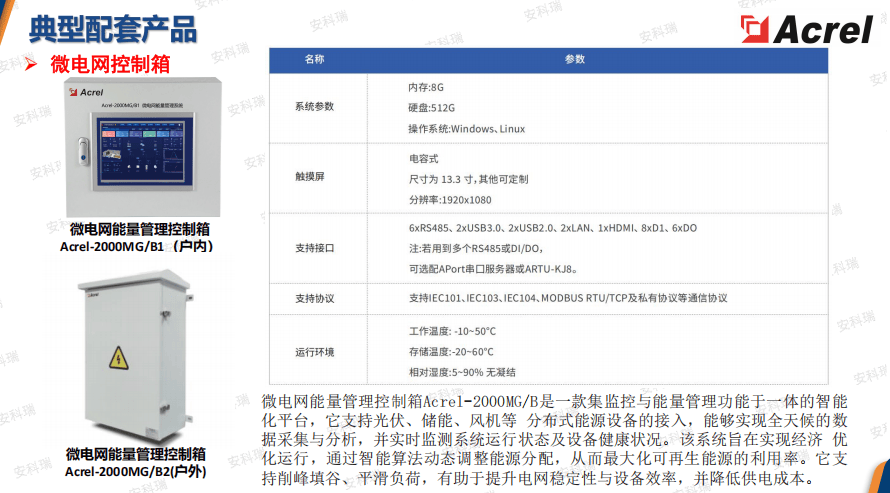
Task: Click the 参数 table header
Action: pyautogui.click(x=574, y=59)
